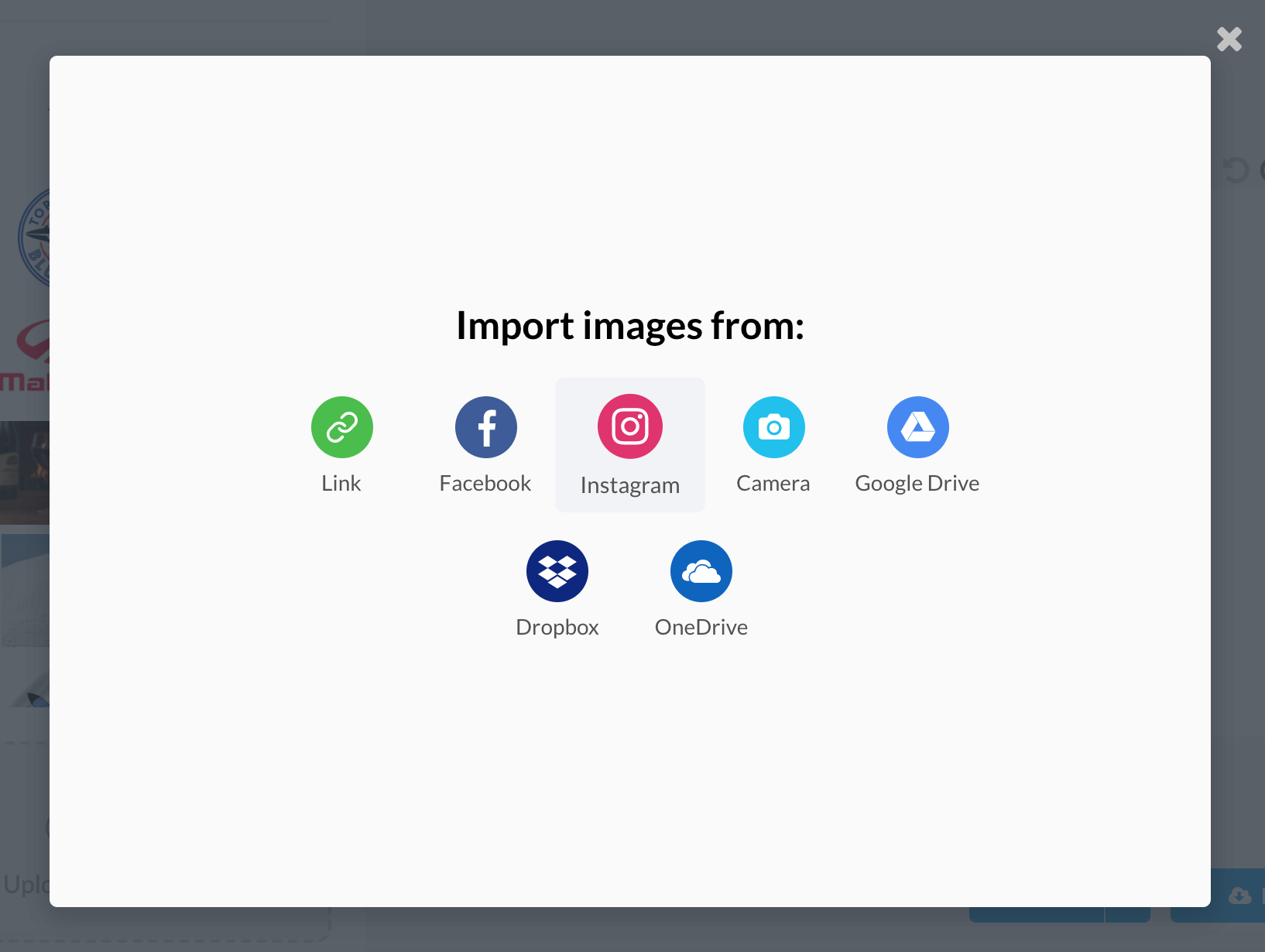
Task: Select the Instagram import source
Action: coord(629,426)
